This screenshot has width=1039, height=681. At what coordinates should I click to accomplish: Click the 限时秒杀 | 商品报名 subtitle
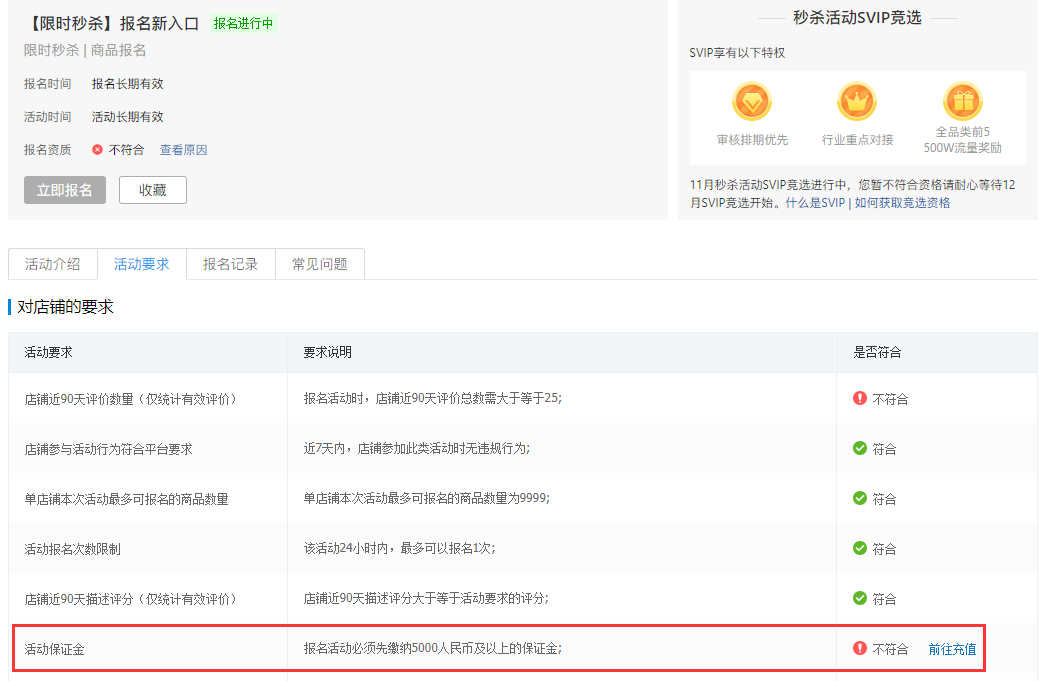click(85, 50)
